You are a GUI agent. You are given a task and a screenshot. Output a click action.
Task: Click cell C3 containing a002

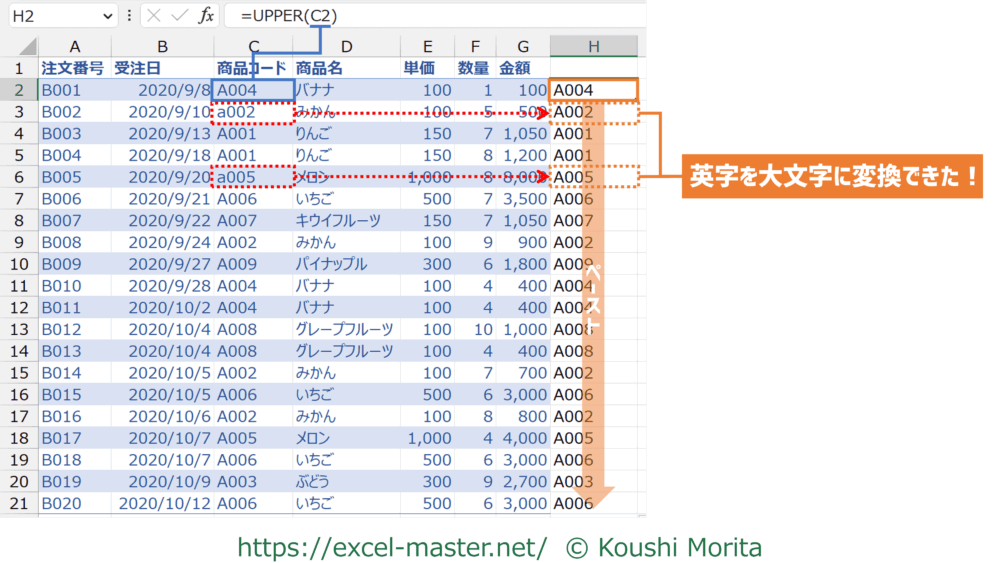(254, 112)
